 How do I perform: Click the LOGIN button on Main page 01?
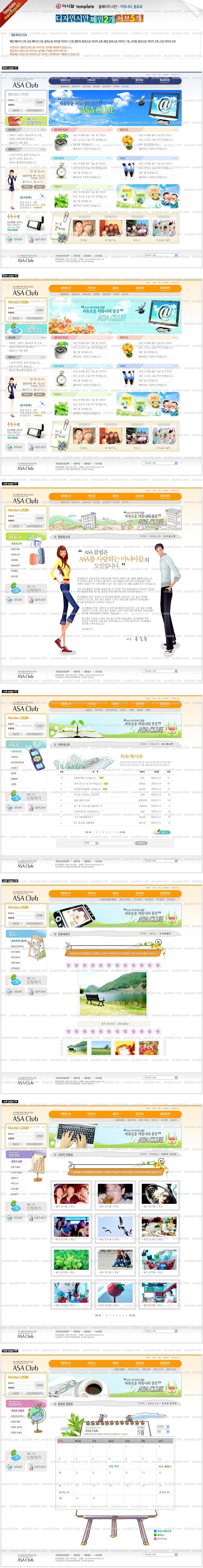(x=39, y=102)
